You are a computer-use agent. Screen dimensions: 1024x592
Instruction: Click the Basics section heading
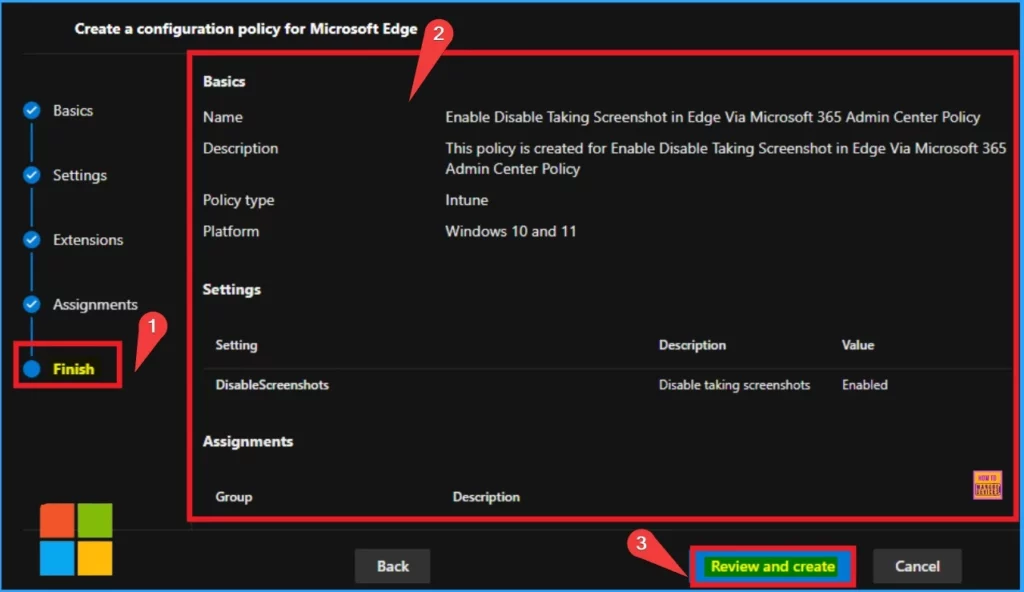coord(224,82)
